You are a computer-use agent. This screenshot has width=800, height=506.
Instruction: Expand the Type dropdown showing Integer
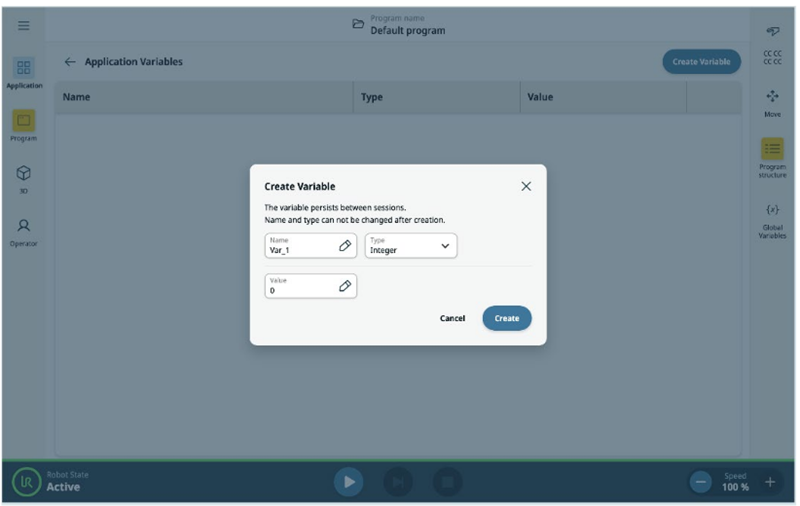click(411, 246)
